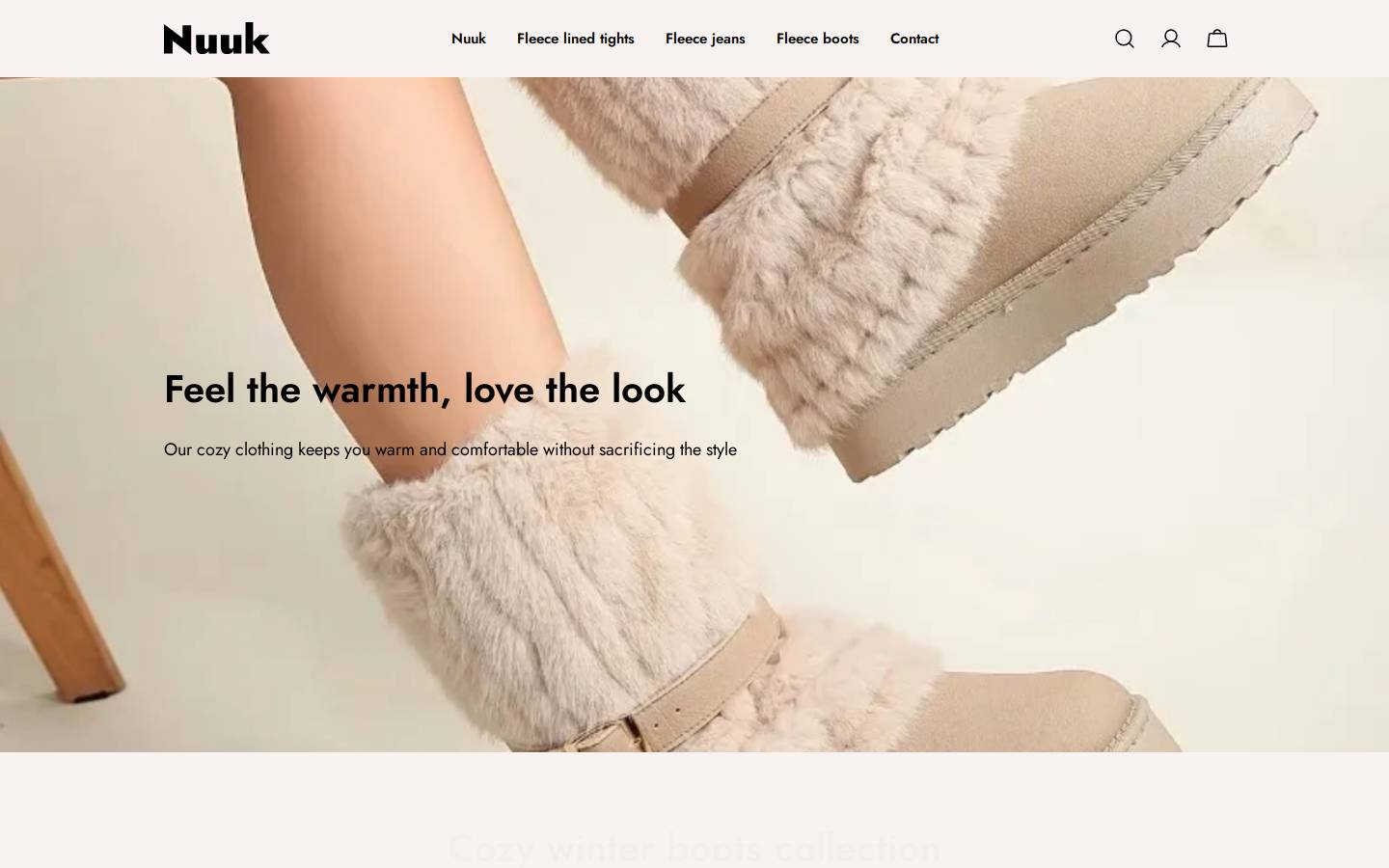
Task: Click the Nuuk logo
Action: tap(217, 39)
